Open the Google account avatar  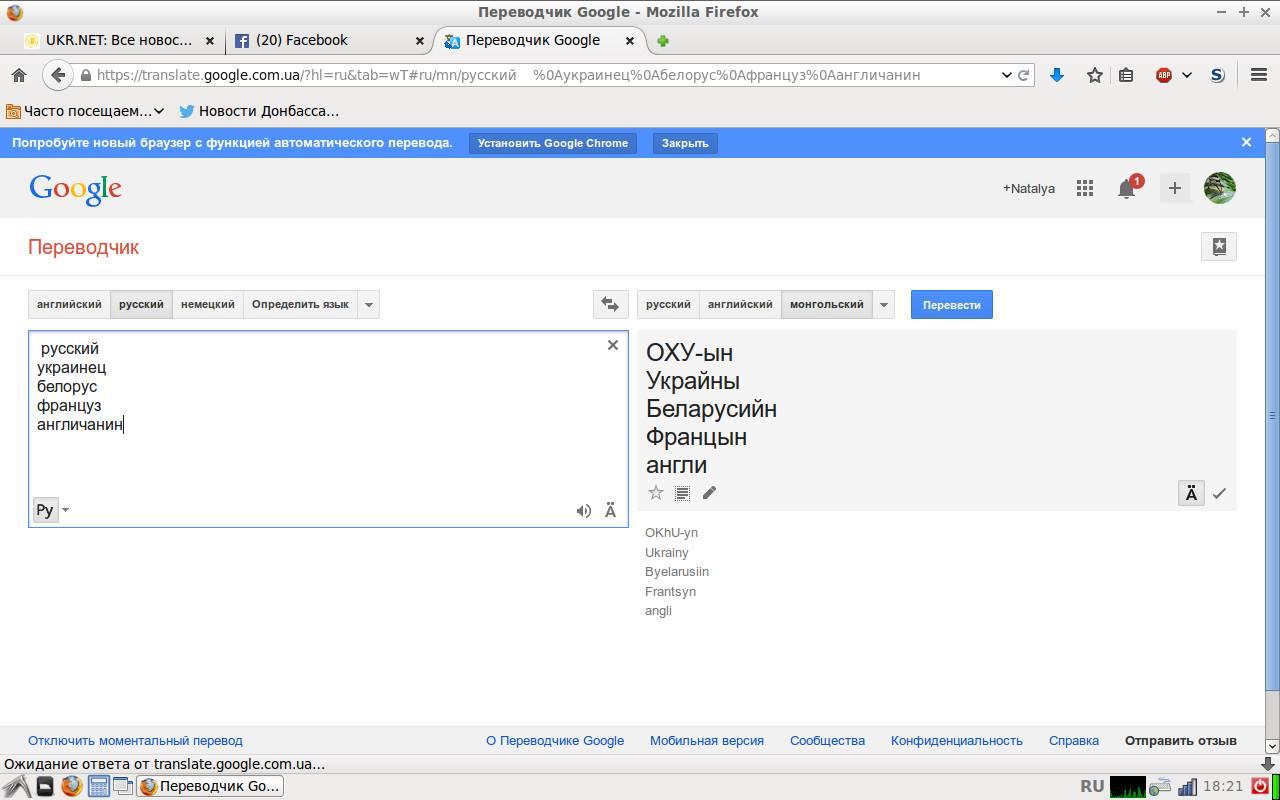click(x=1220, y=188)
